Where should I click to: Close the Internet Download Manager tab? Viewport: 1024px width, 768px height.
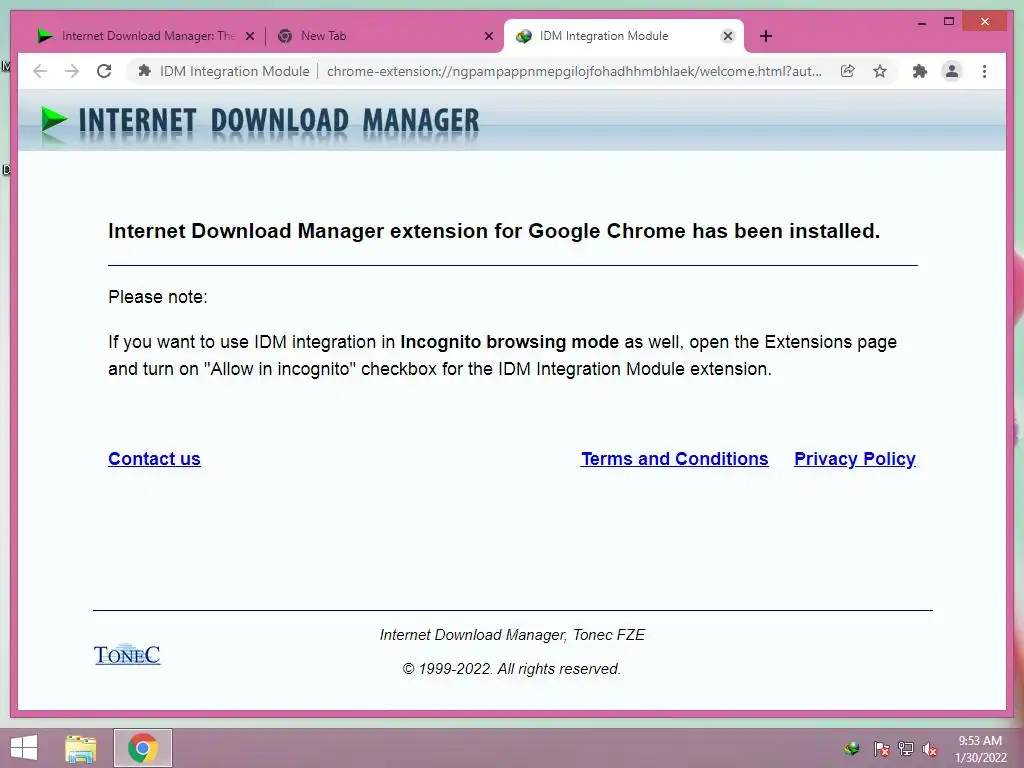tap(249, 37)
